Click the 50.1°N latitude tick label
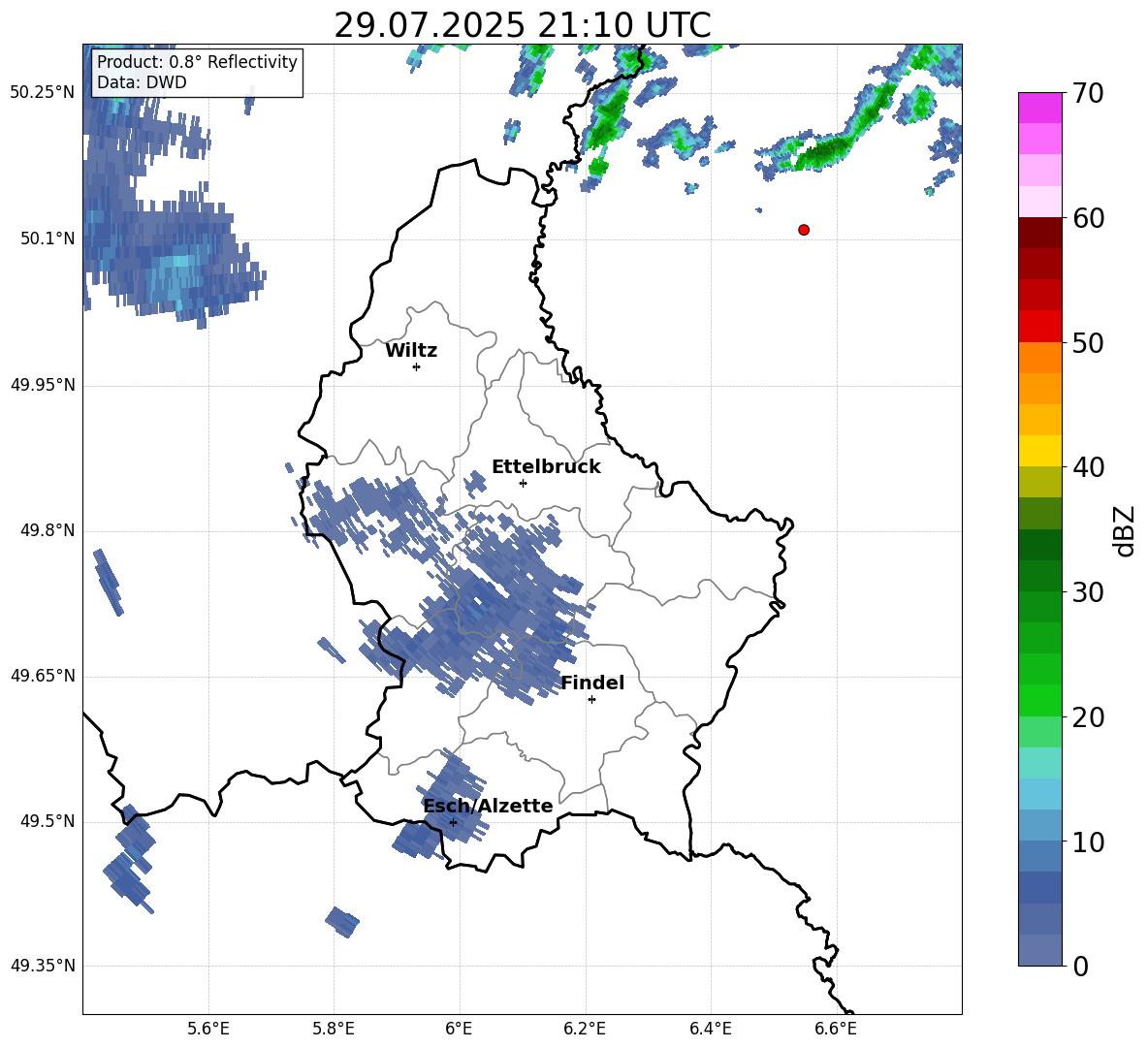Viewport: 1148px width, 1048px height. (48, 238)
